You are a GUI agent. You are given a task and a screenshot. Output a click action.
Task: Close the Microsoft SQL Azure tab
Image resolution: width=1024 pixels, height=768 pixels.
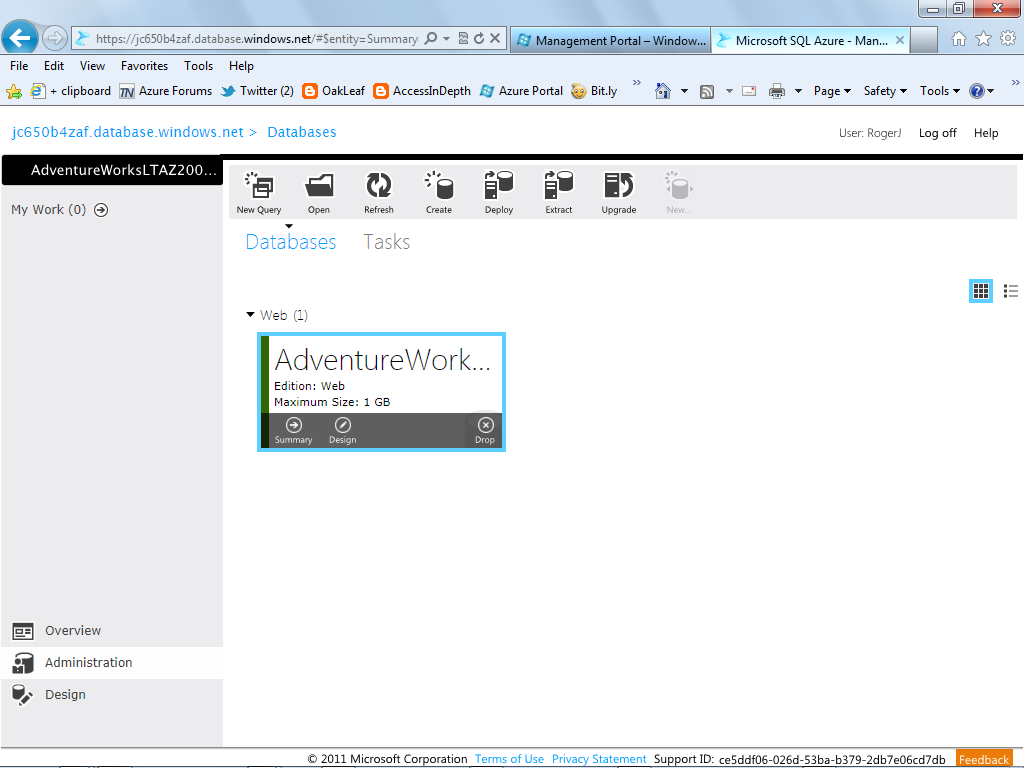pyautogui.click(x=900, y=40)
